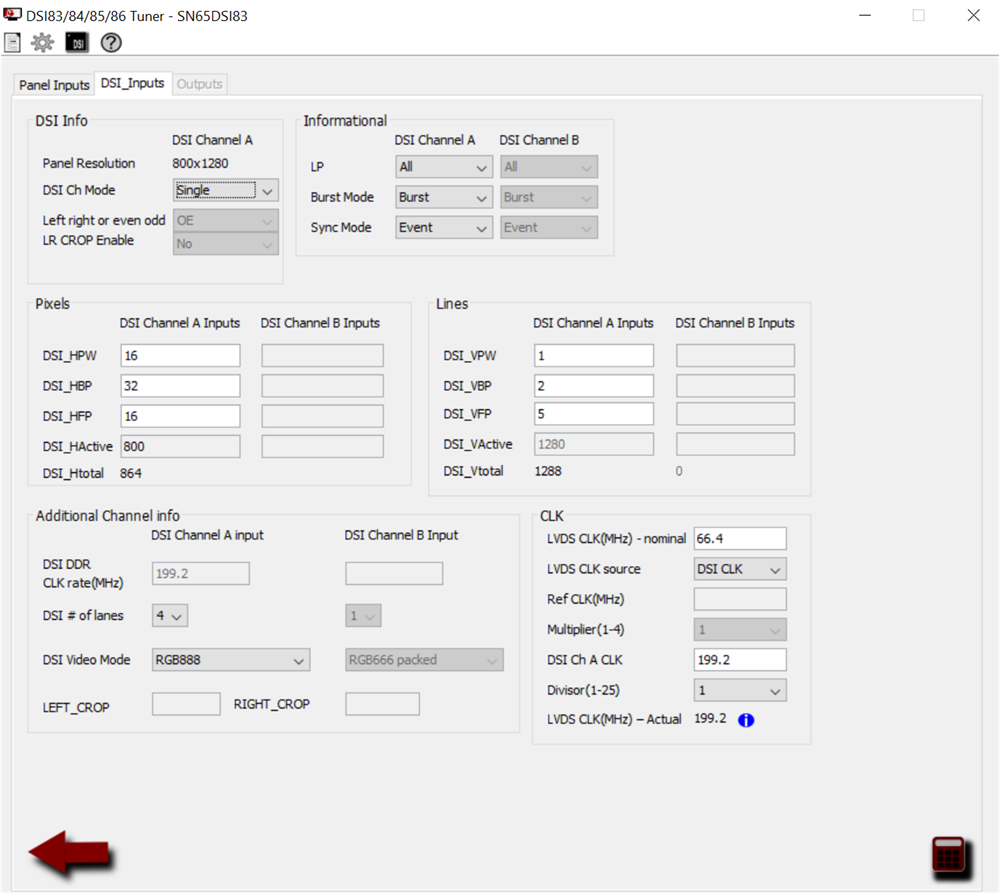The height and width of the screenshot is (894, 1000).
Task: Open the report/log icon in the toolbar
Action: 13,43
